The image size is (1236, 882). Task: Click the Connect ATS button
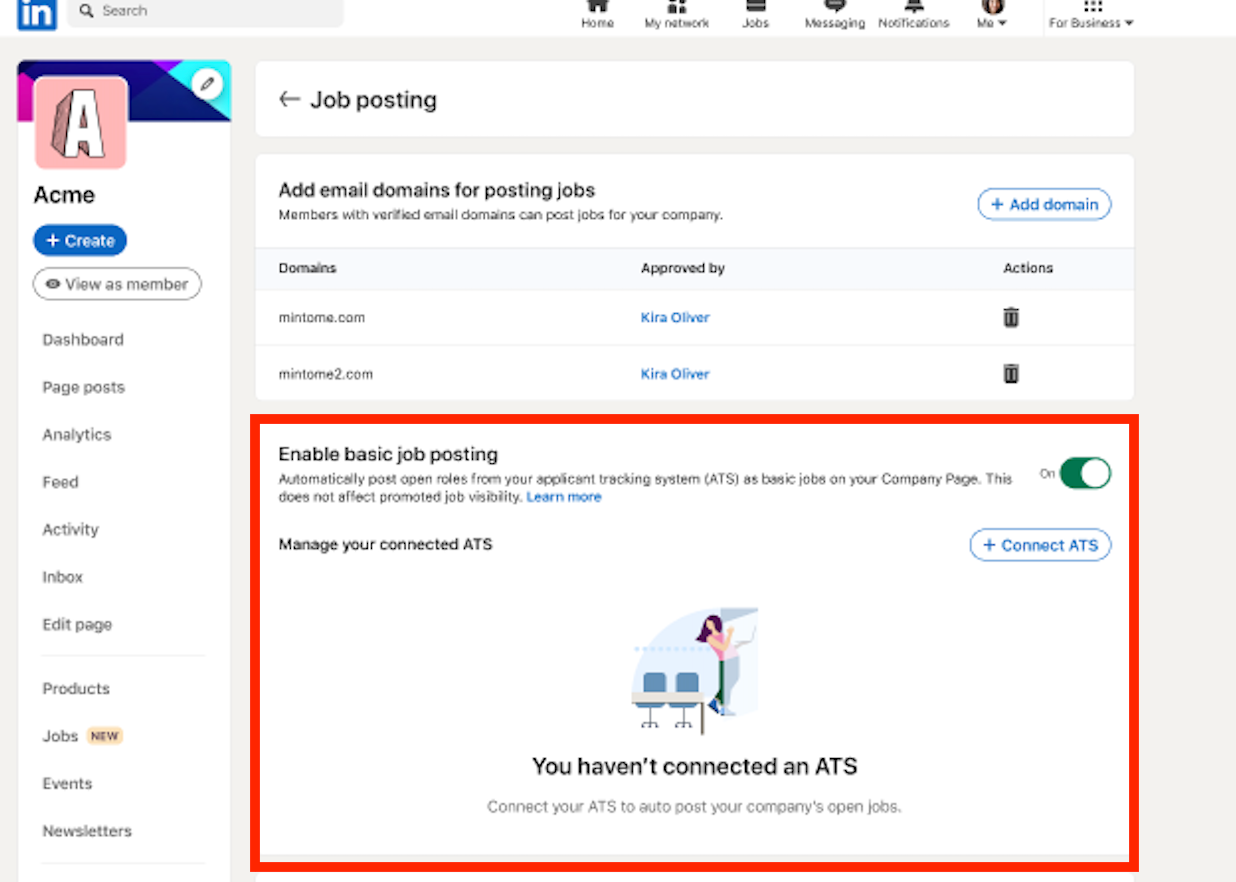click(1039, 545)
